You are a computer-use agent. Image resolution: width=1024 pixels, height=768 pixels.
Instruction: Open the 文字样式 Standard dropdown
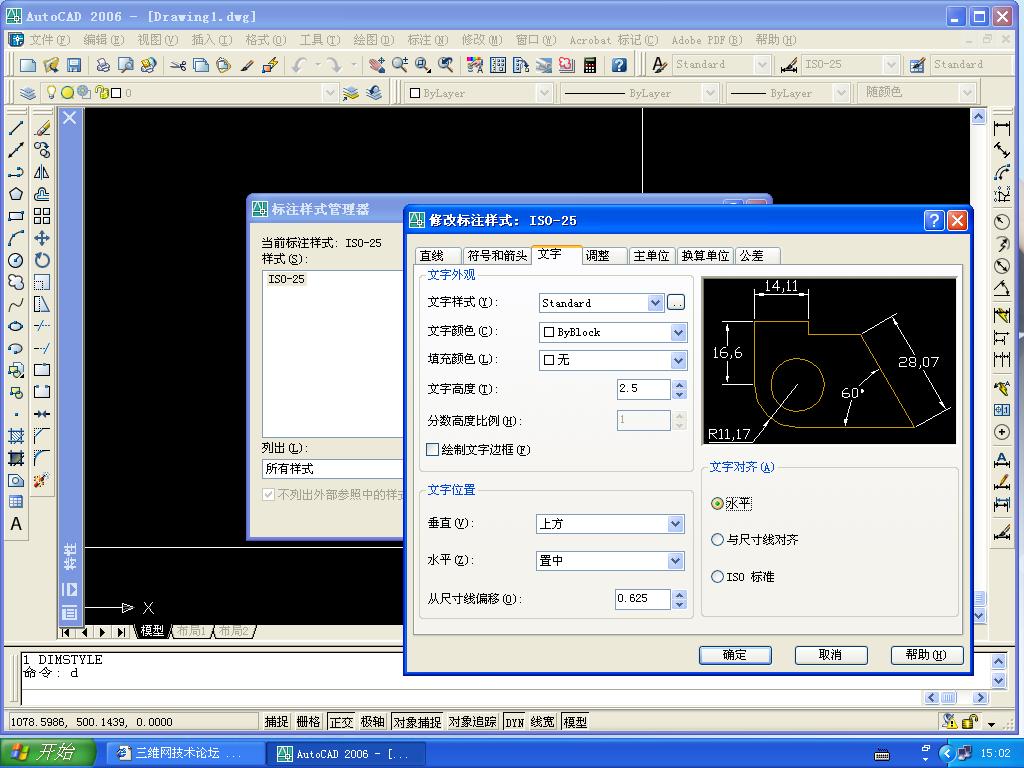click(x=656, y=302)
